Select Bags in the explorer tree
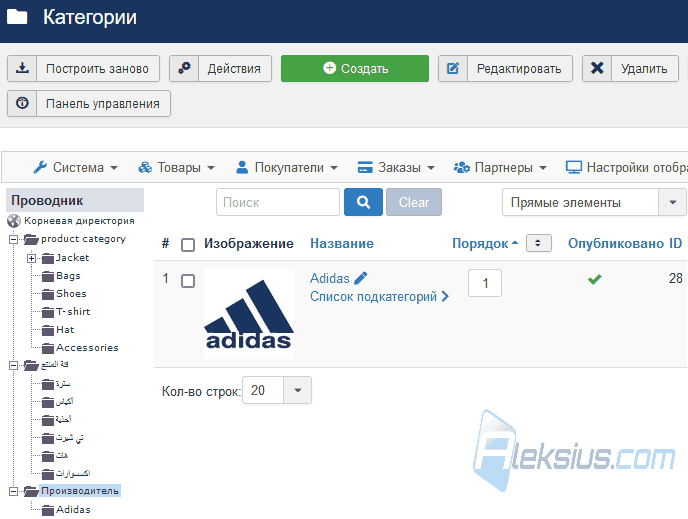Image resolution: width=688 pixels, height=519 pixels. point(68,276)
